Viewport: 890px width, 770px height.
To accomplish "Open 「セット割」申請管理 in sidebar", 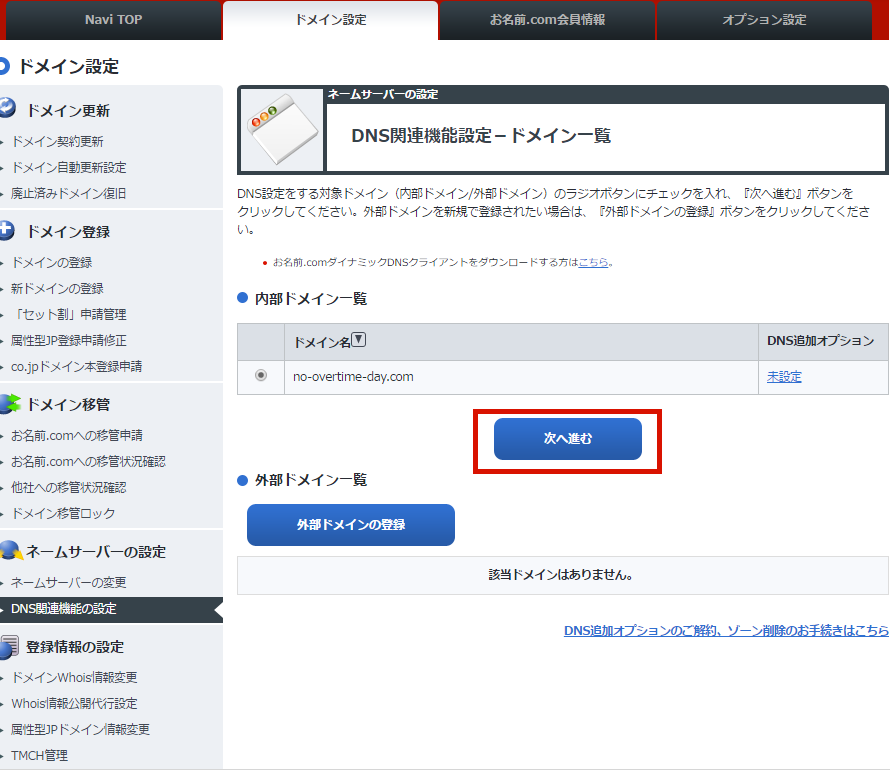I will pos(69,314).
